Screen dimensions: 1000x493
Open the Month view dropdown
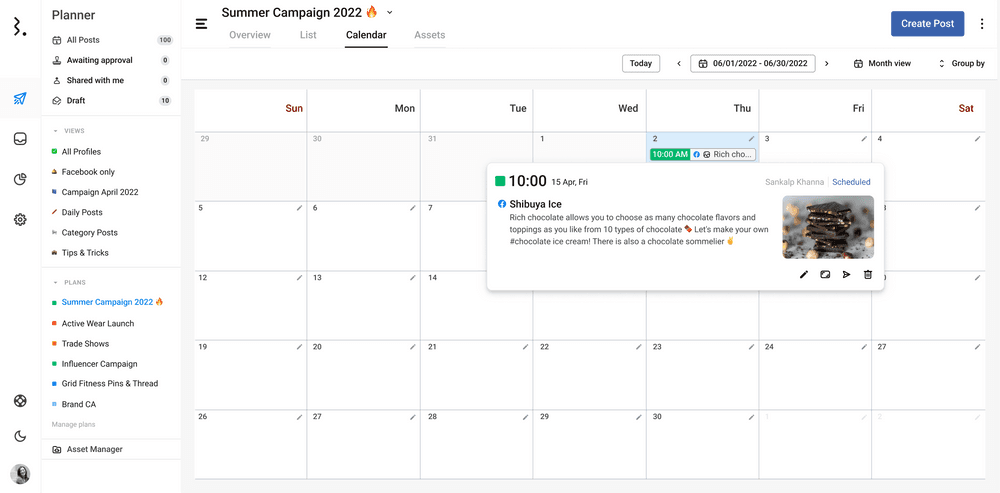tap(882, 64)
